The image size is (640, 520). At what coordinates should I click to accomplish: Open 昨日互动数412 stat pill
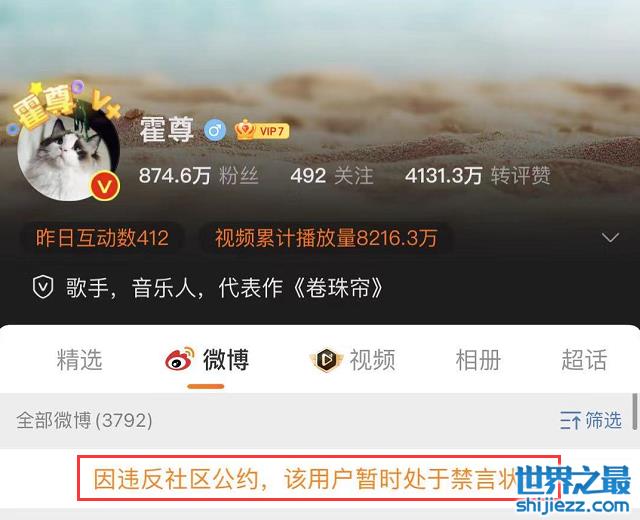pos(102,238)
